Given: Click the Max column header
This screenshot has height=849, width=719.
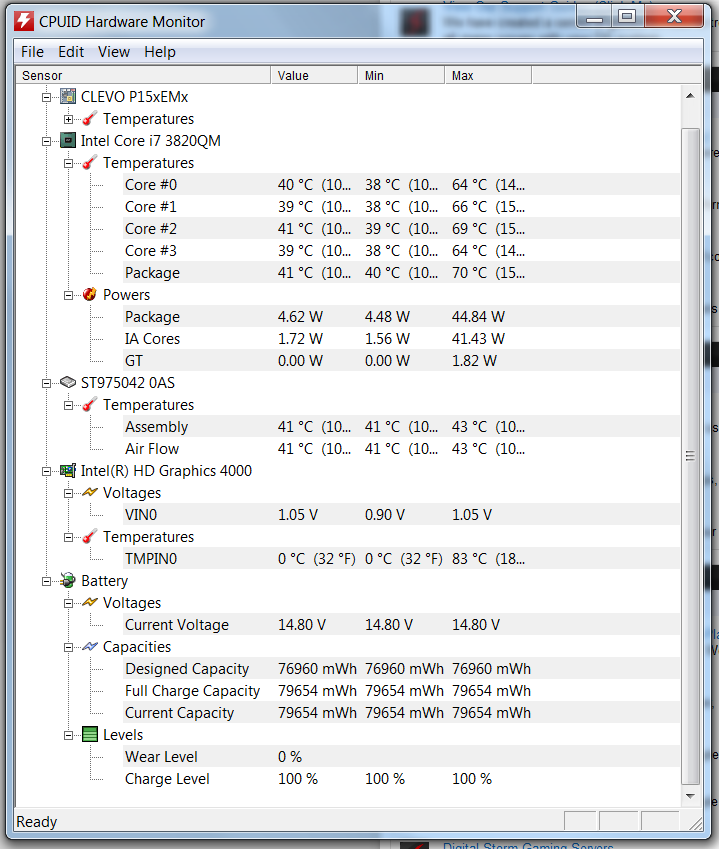Looking at the screenshot, I should click(488, 75).
